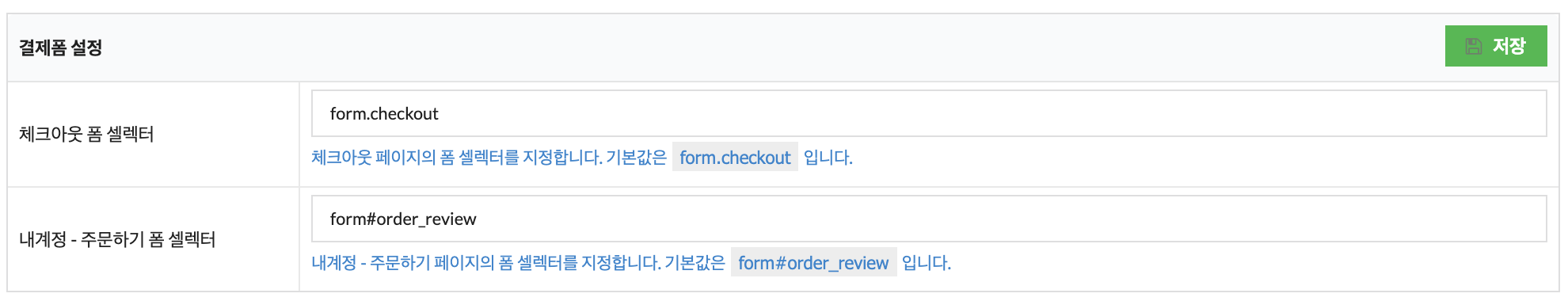This screenshot has height=301, width=1568.
Task: Select the 결제폼 설정 panel heading
Action: (x=61, y=48)
